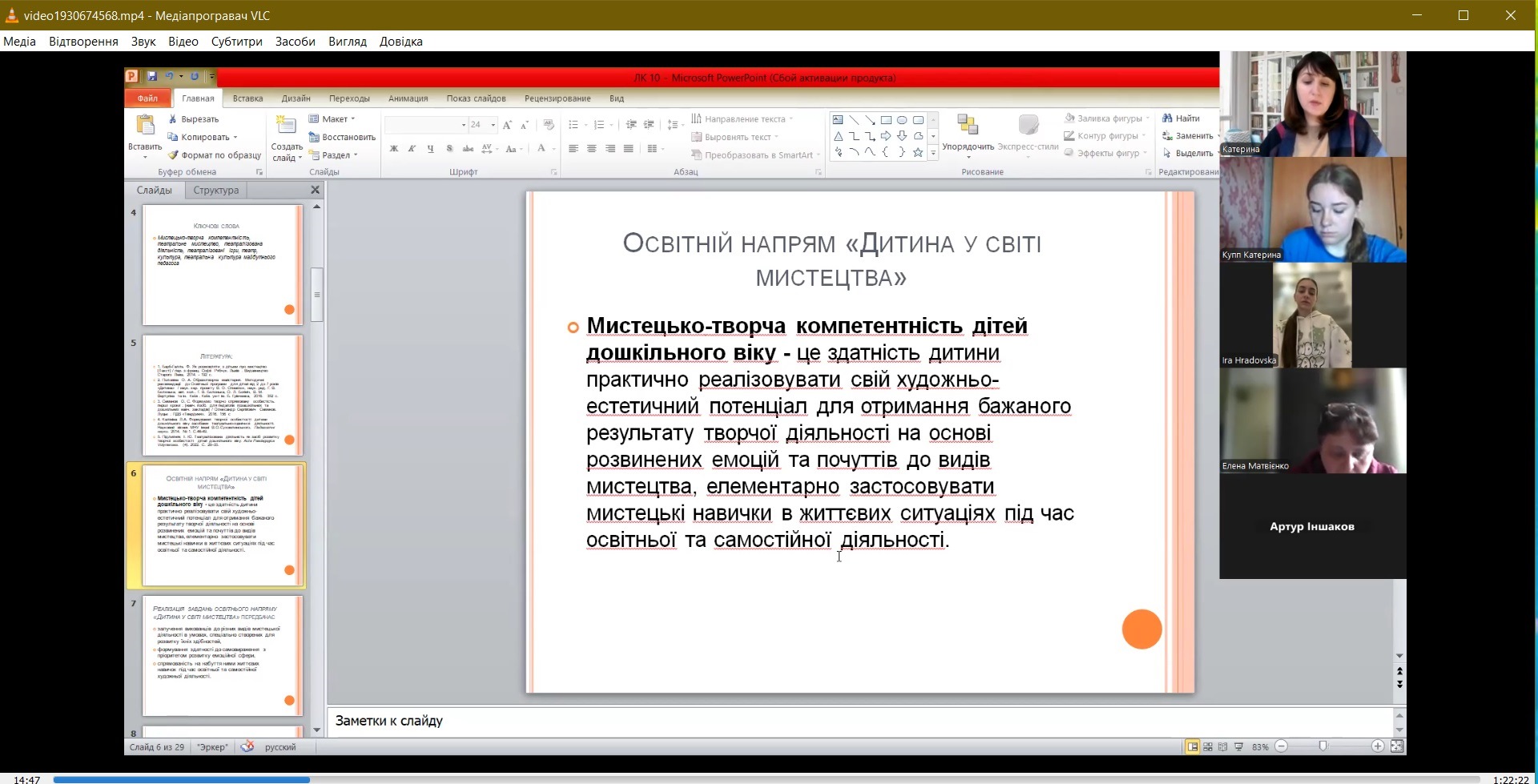Click the Заменить button
The height and width of the screenshot is (784, 1538).
tap(1194, 136)
